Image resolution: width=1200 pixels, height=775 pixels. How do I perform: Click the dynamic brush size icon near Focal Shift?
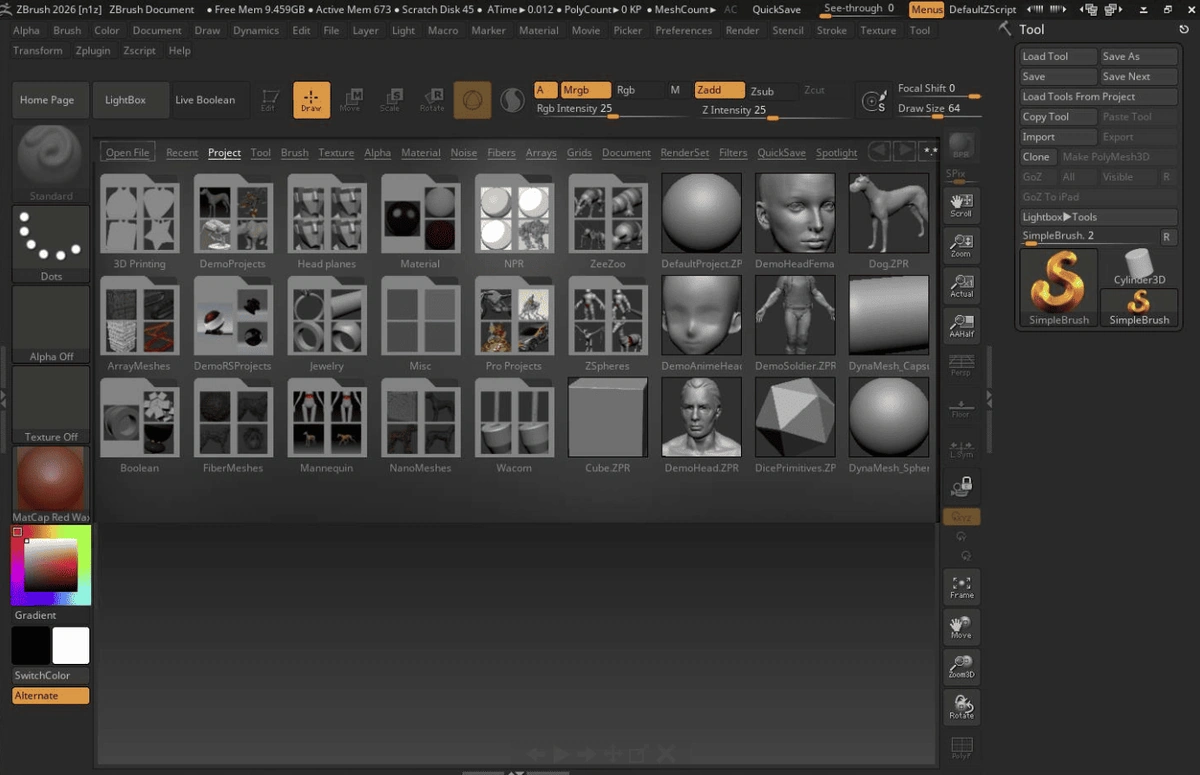pos(874,101)
